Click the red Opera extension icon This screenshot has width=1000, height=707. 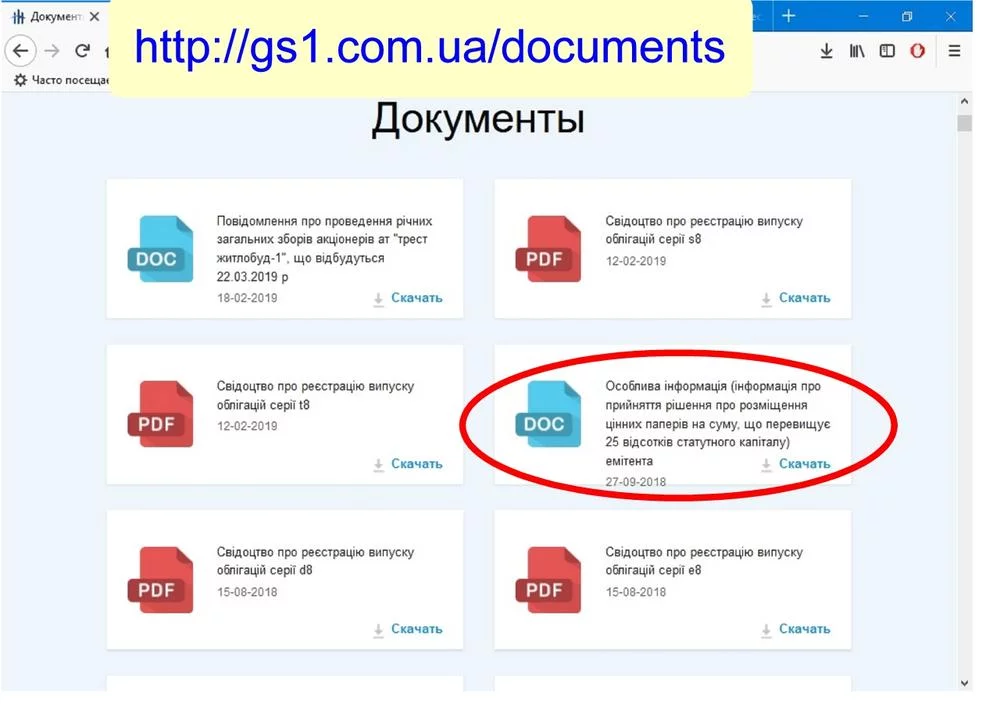(x=918, y=51)
